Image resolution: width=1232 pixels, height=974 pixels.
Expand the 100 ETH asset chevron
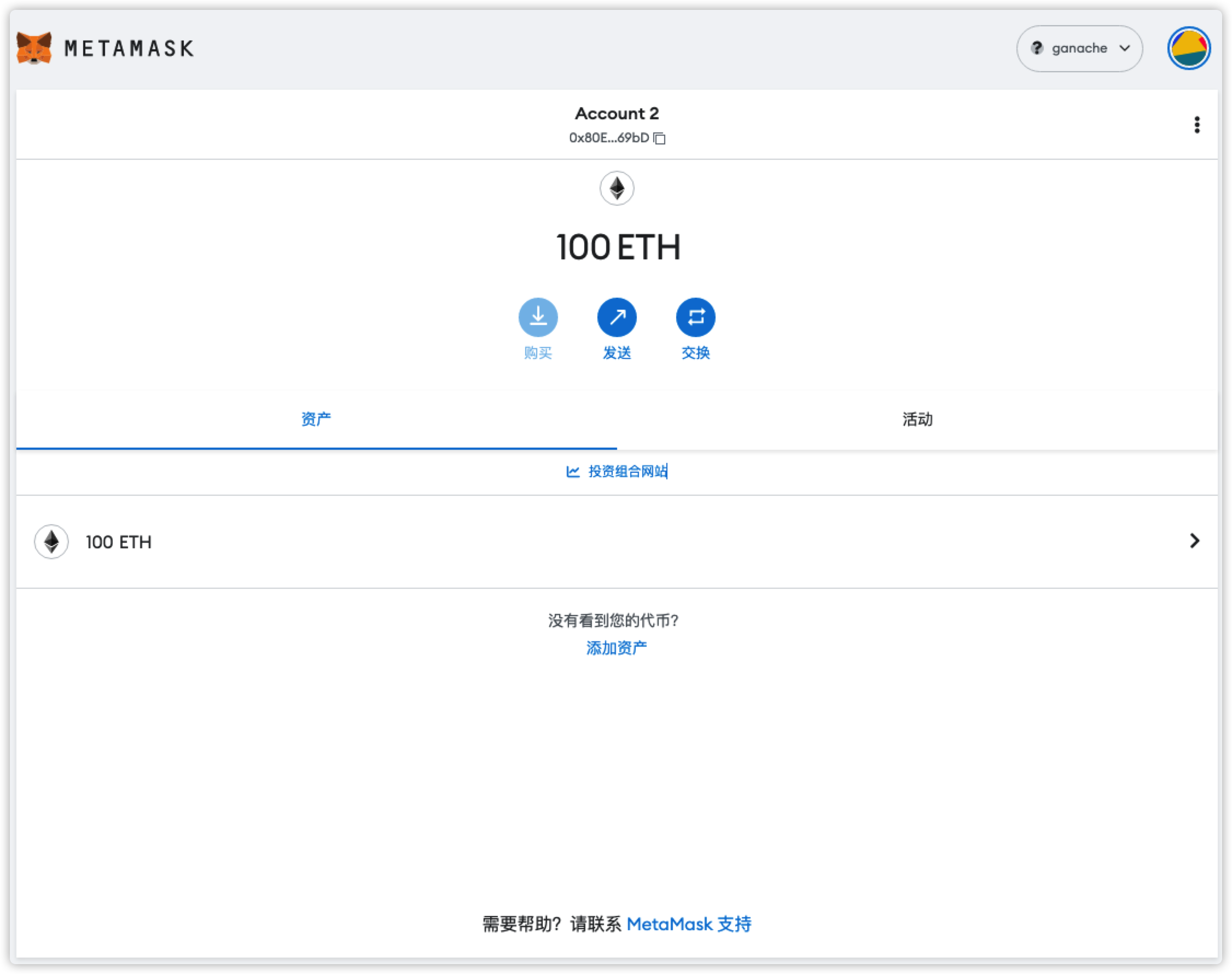1194,541
